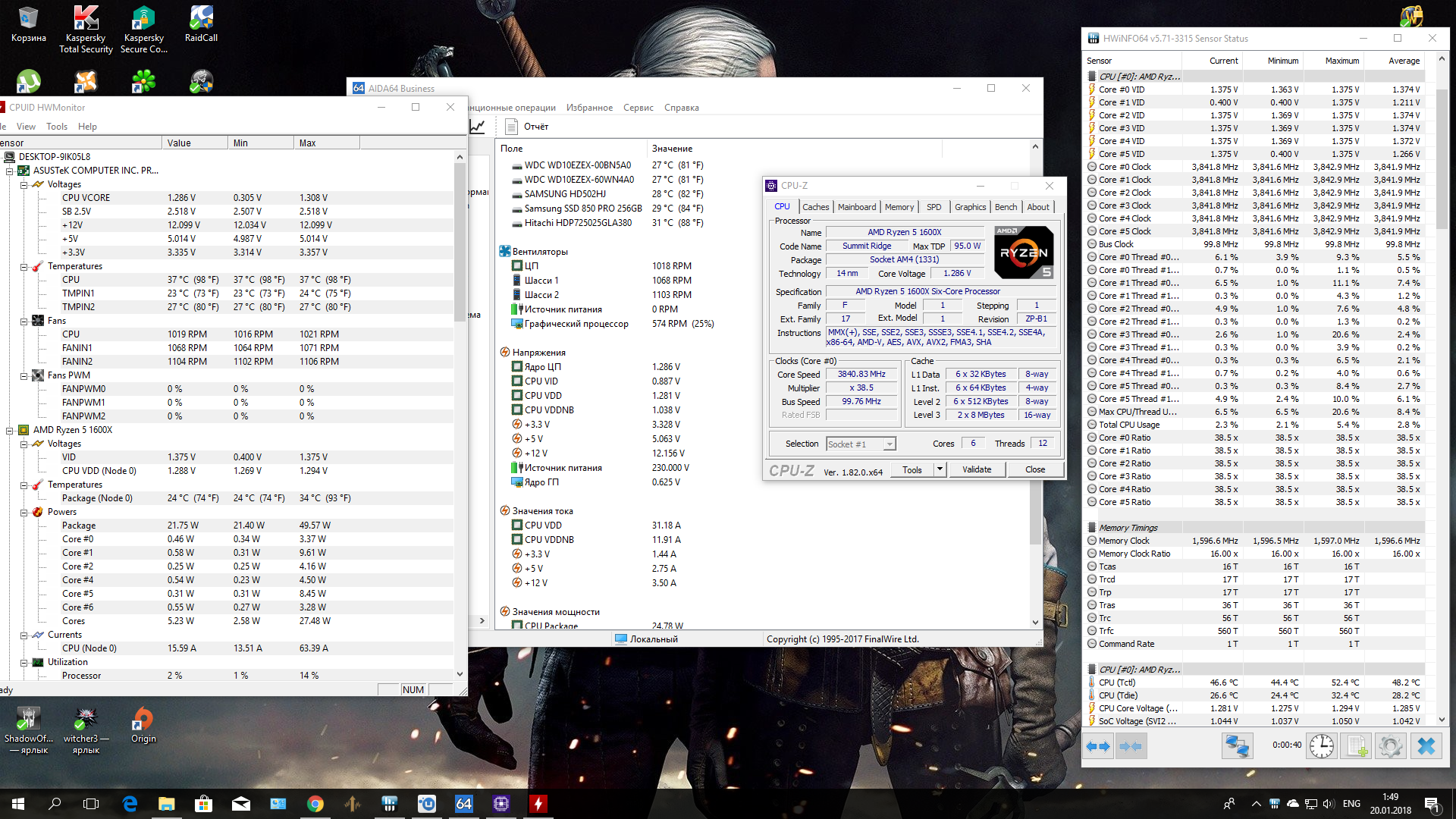Open the CPU-Z Tools dropdown arrow

coord(940,469)
